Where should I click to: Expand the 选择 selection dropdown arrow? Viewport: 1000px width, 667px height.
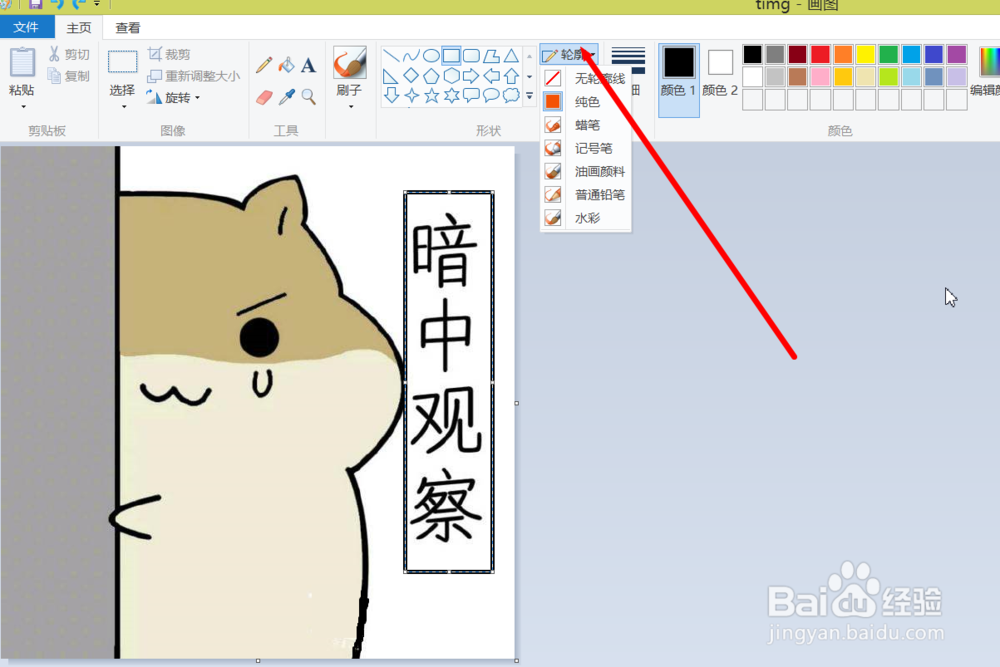(123, 106)
